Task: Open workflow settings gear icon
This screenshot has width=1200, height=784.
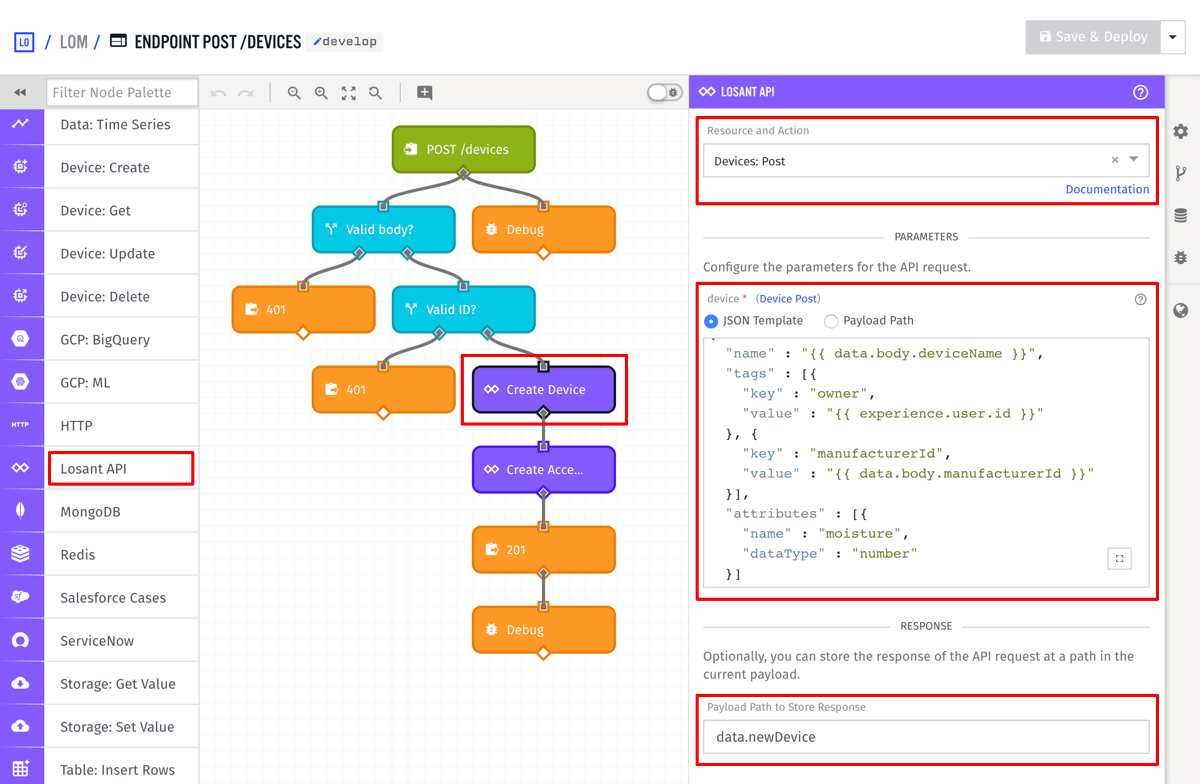Action: coord(1181,131)
